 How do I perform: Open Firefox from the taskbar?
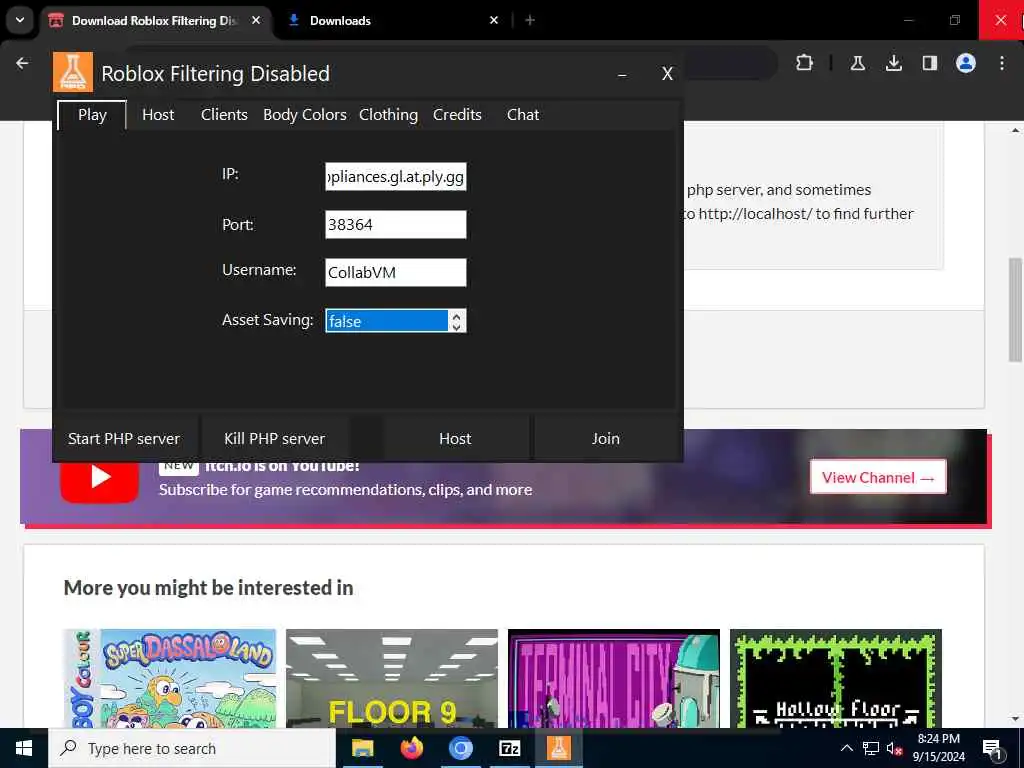411,748
